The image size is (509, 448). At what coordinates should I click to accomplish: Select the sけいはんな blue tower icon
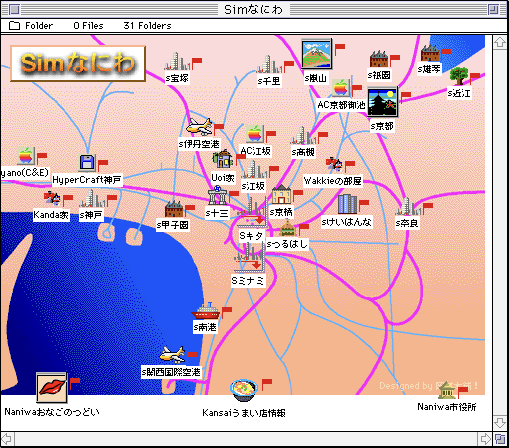pos(347,204)
